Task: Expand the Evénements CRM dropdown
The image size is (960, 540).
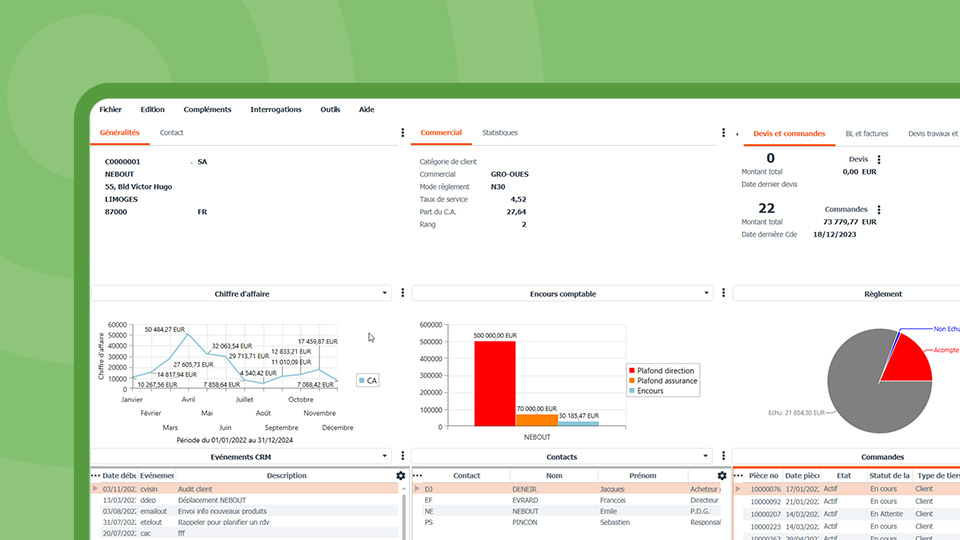Action: [x=385, y=456]
